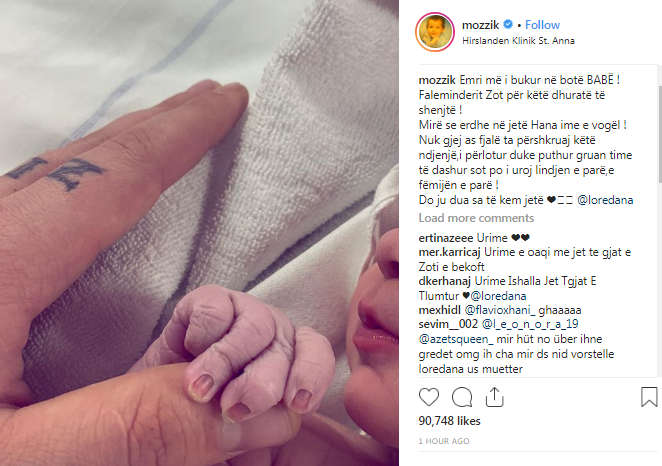Share the post using the share icon

494,397
